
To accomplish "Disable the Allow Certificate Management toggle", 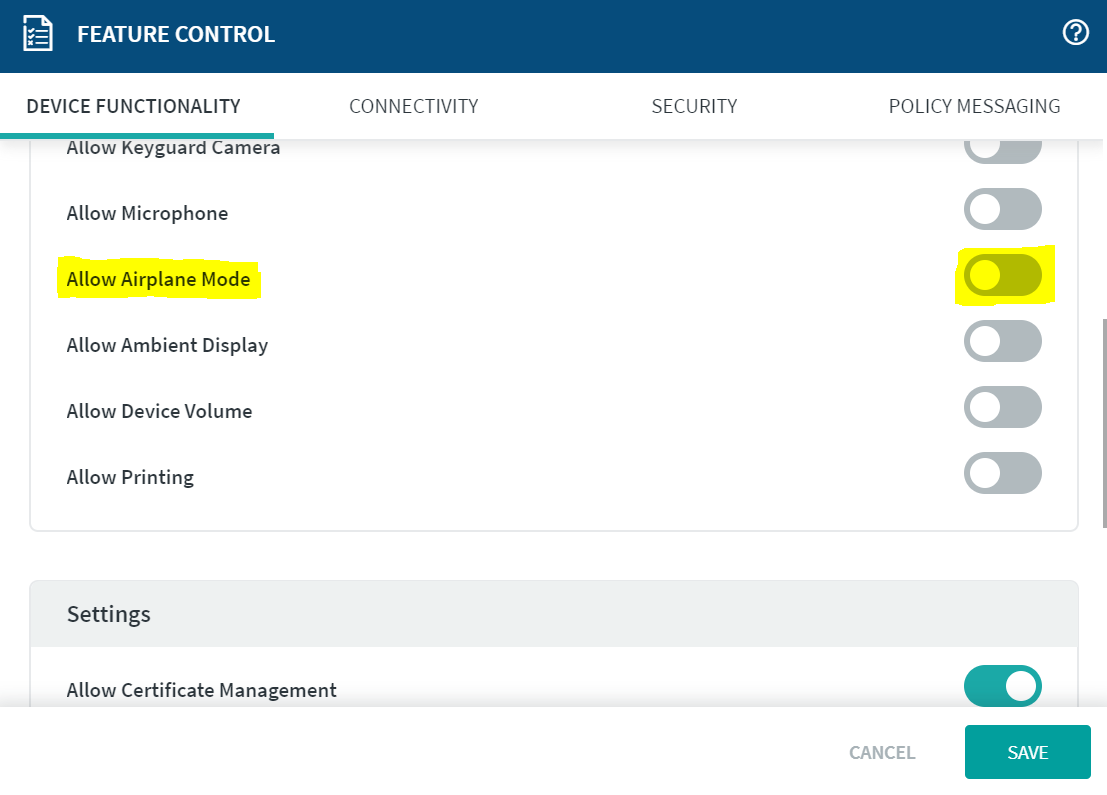I will point(1002,686).
